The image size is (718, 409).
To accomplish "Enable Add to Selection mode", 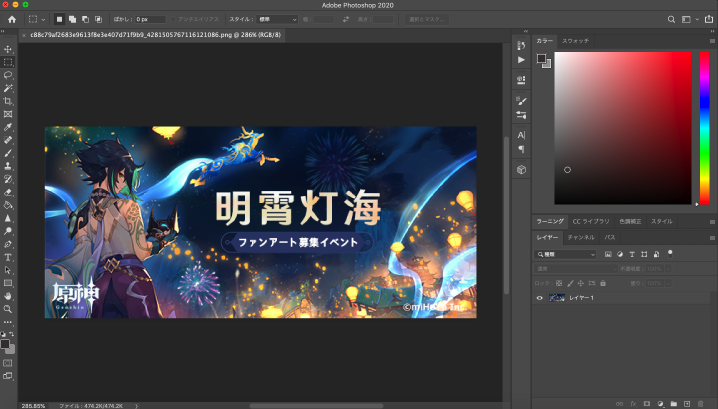I will [x=72, y=19].
